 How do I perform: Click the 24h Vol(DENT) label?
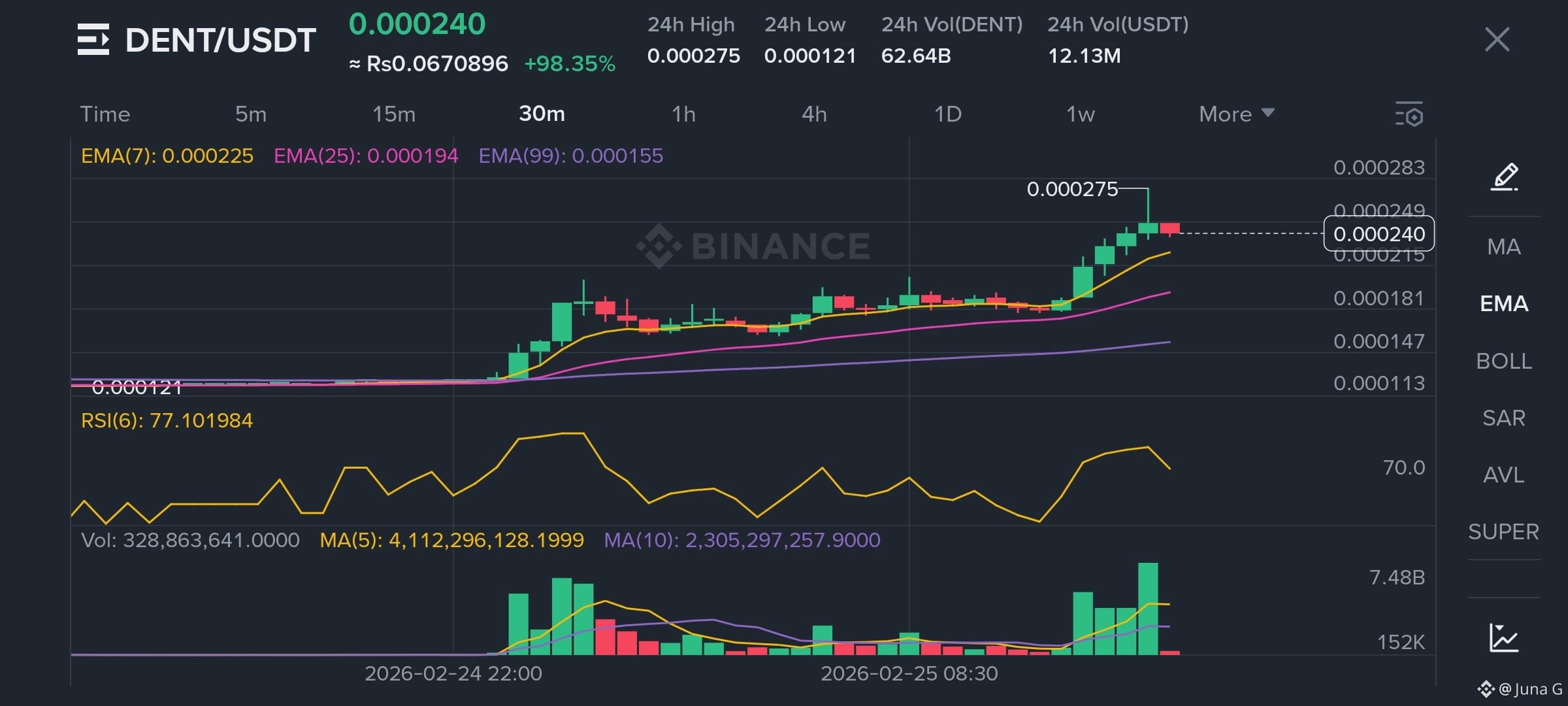(x=952, y=24)
